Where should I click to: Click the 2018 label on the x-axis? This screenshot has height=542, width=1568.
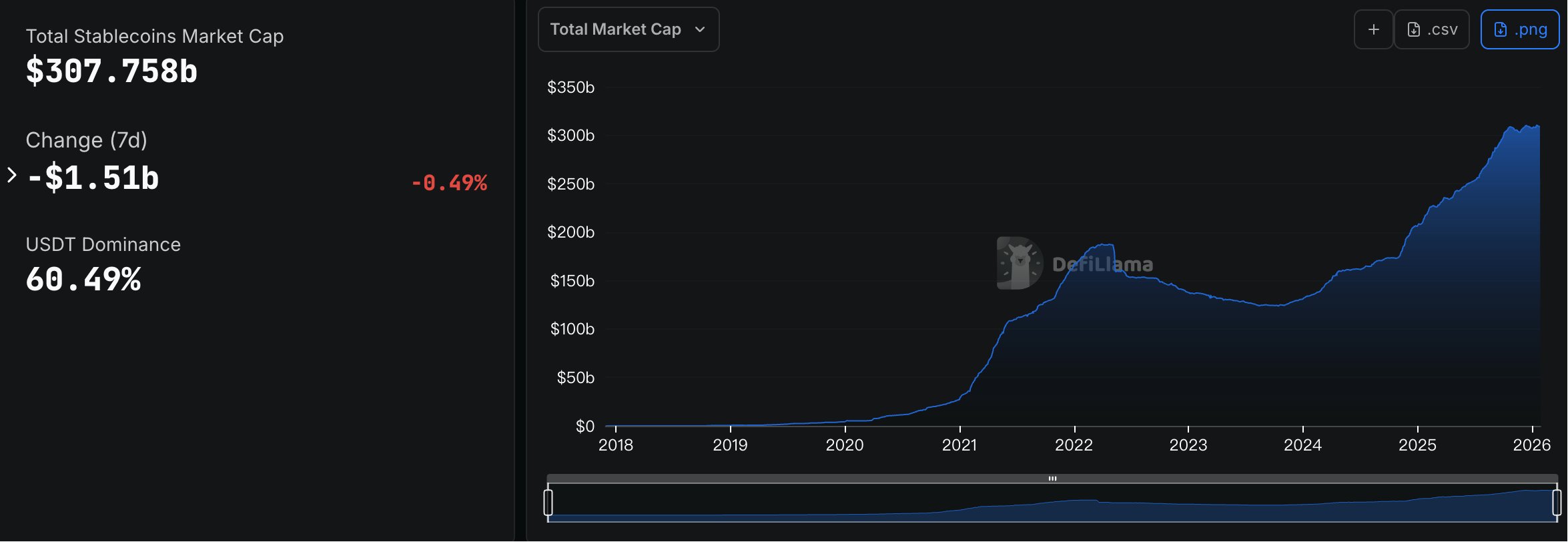coord(615,445)
